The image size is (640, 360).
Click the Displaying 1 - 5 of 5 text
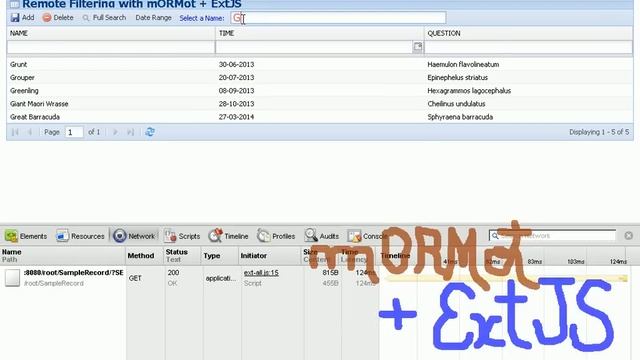pos(599,132)
